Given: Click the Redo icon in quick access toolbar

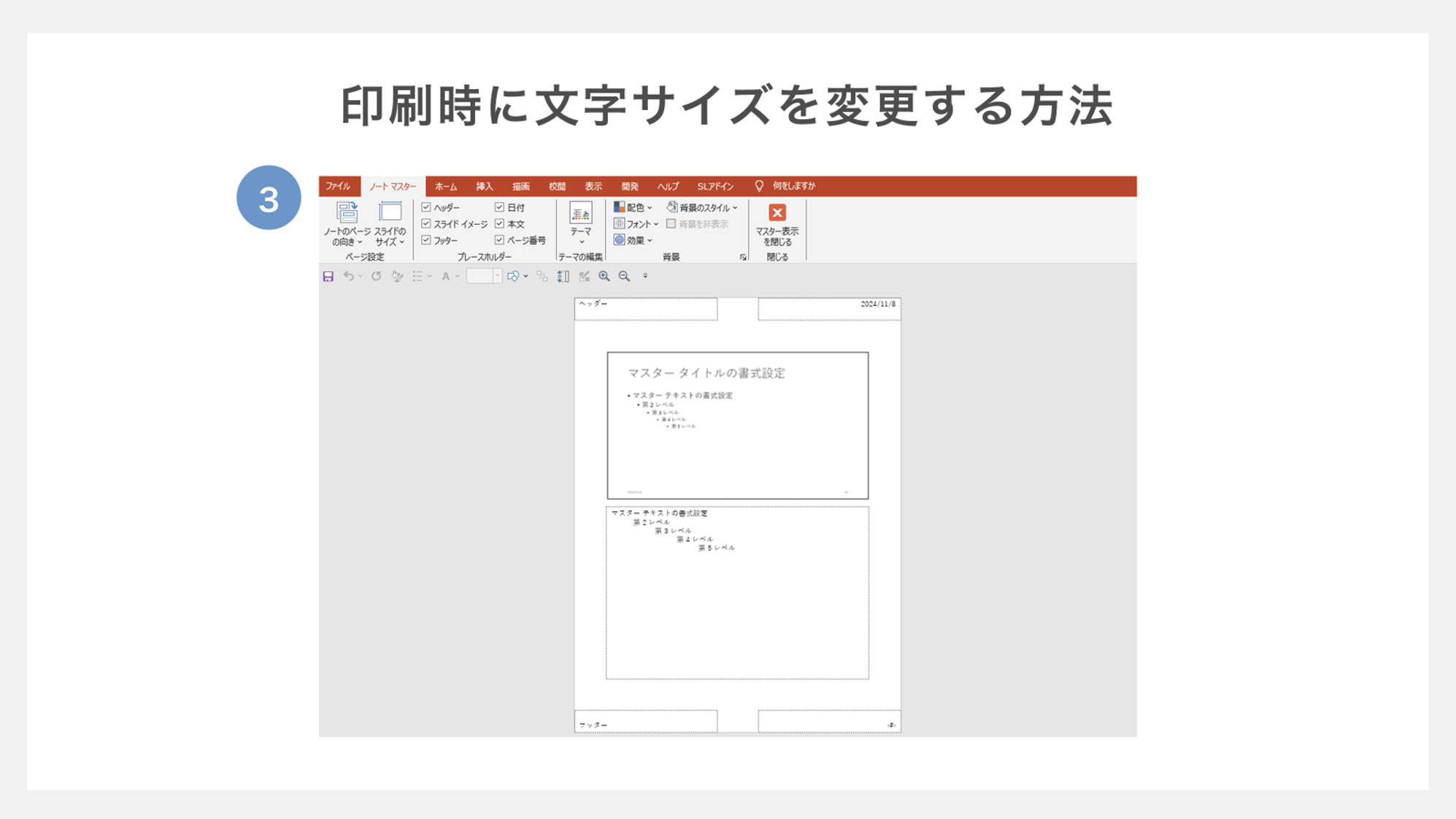Looking at the screenshot, I should [376, 276].
